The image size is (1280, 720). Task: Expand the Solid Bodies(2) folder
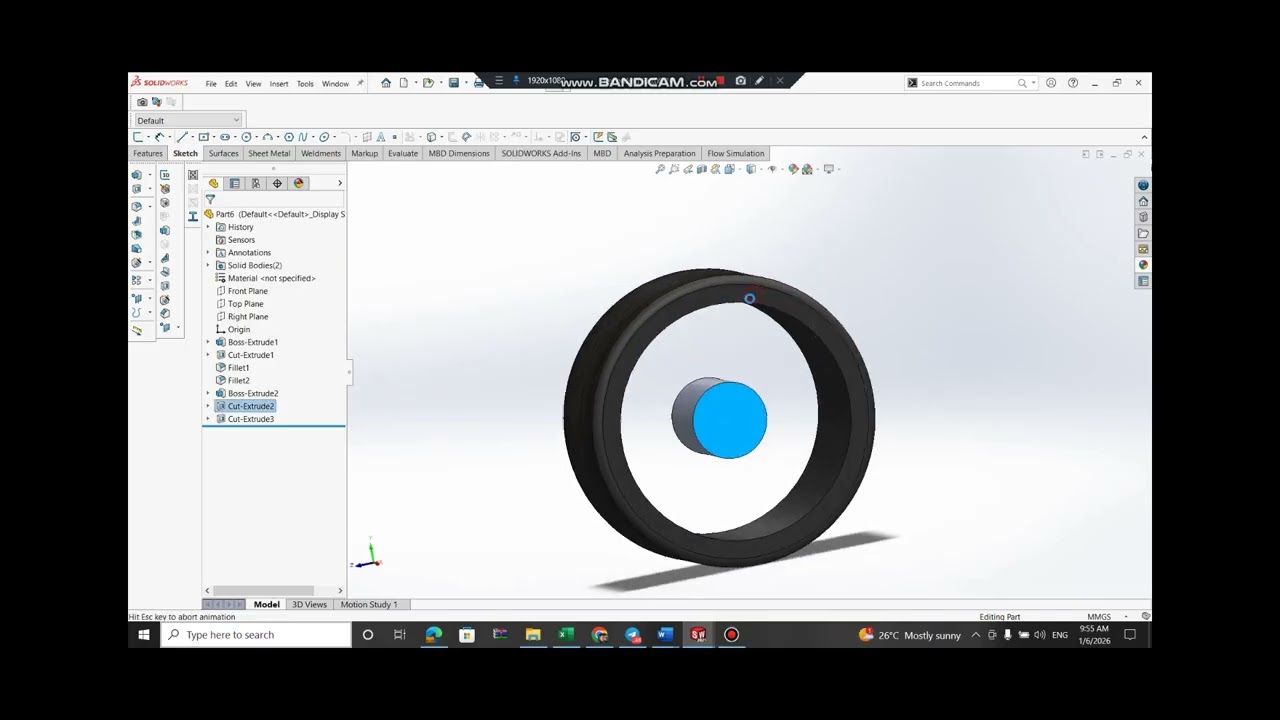(208, 265)
